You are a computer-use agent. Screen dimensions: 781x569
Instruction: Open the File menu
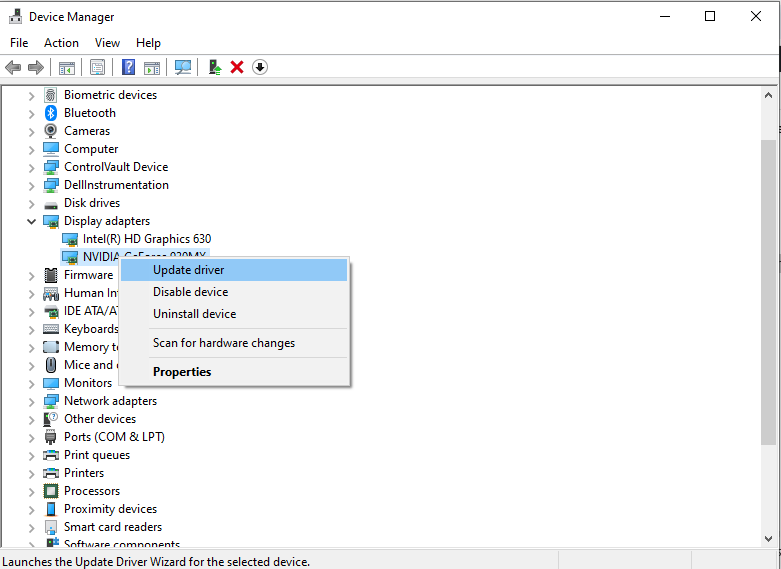pyautogui.click(x=19, y=43)
